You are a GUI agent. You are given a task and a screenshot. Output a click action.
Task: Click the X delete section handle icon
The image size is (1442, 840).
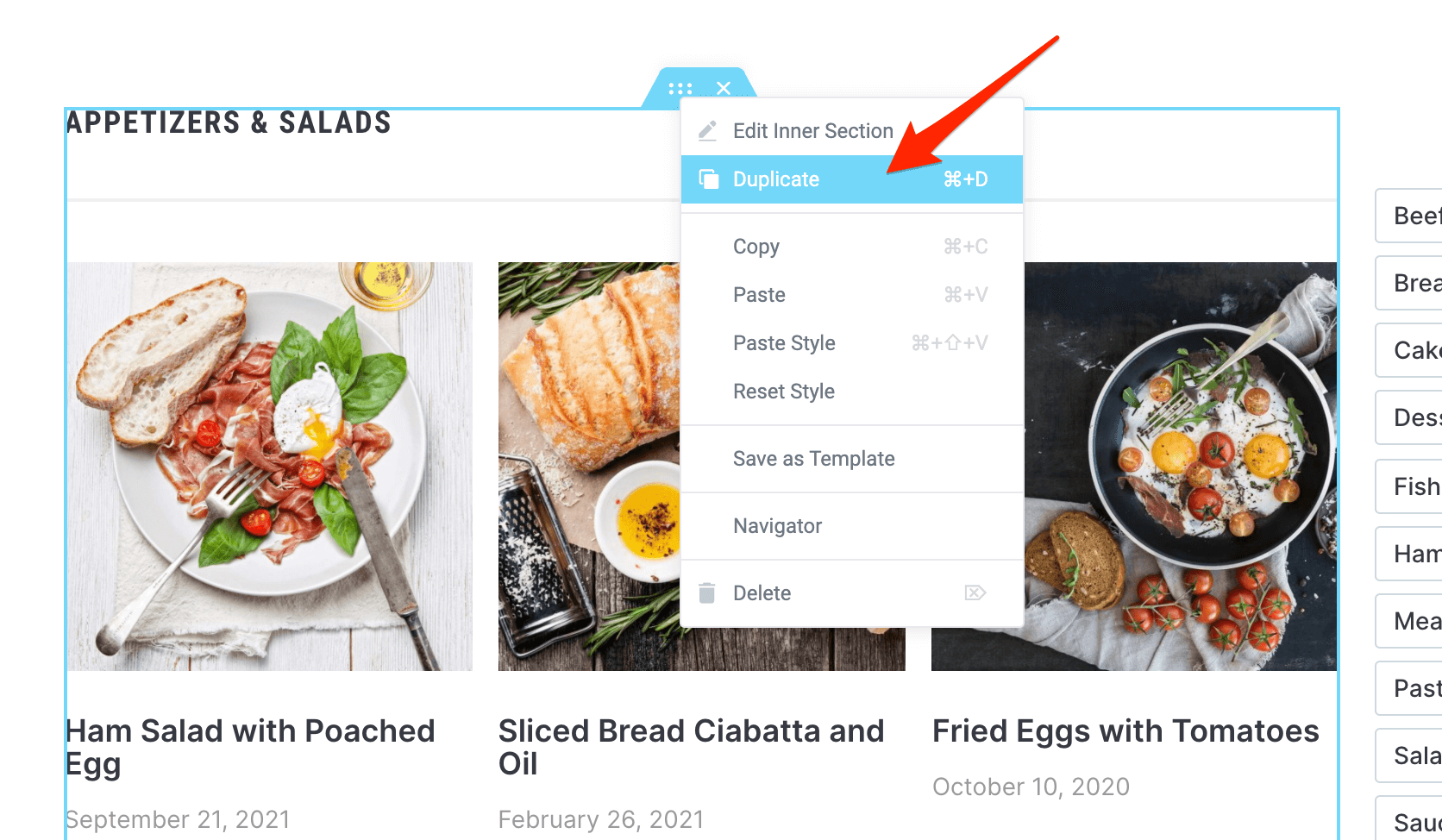(x=724, y=88)
